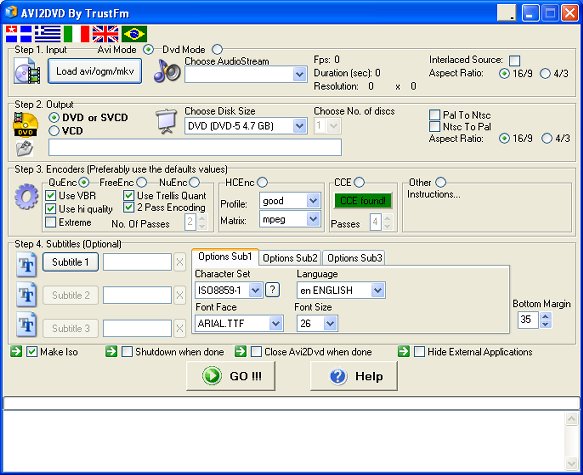
Task: Click the text icon beside Subtitle 3
Action: point(26,325)
